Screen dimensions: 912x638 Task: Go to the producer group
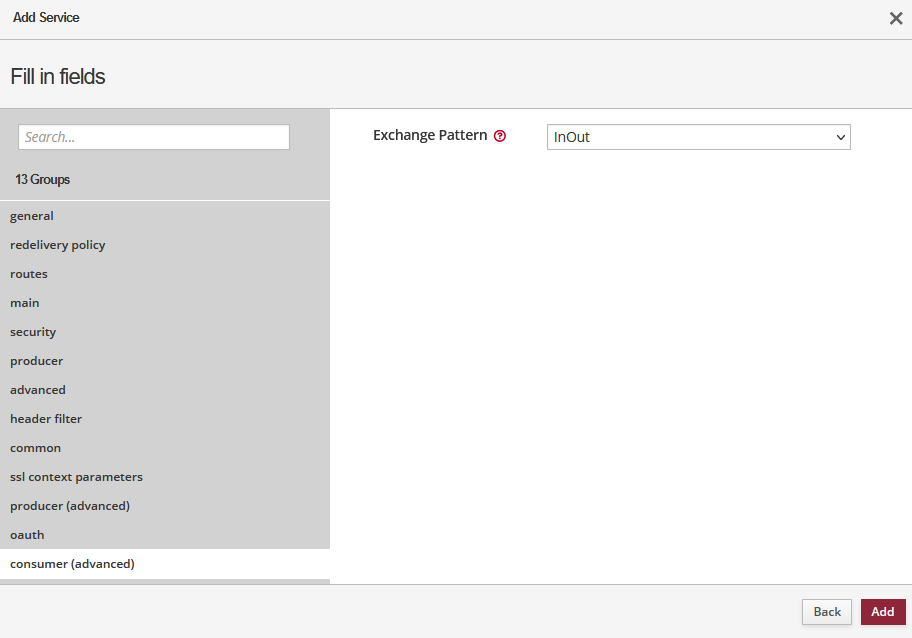[36, 361]
